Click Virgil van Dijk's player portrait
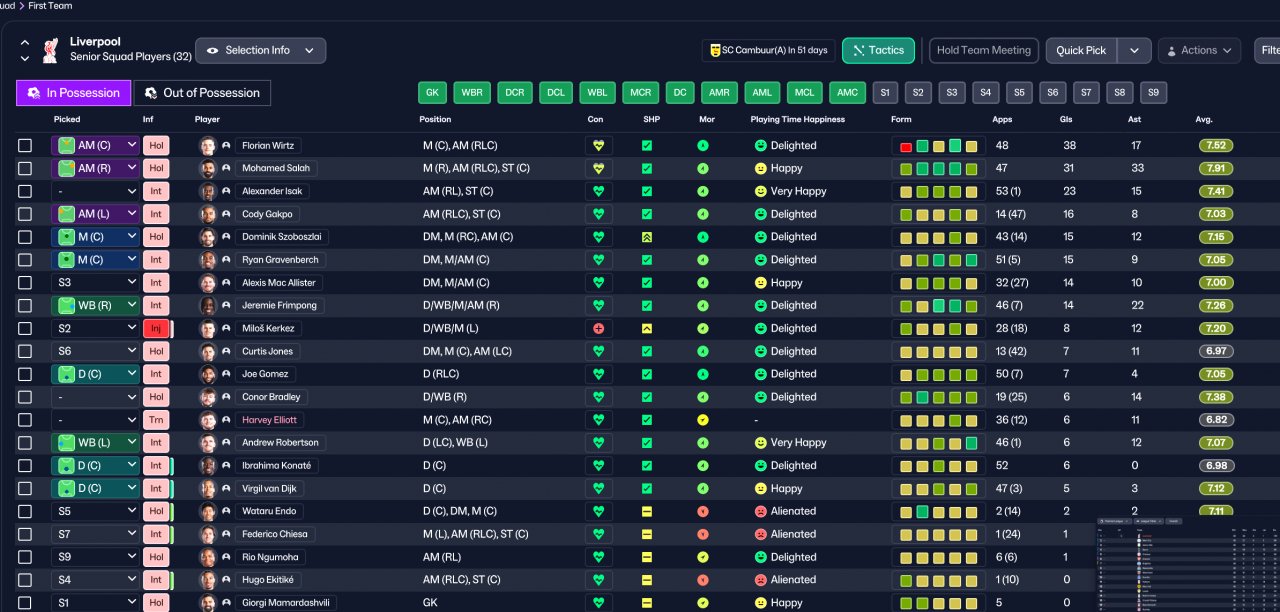1280x612 pixels. click(x=208, y=488)
